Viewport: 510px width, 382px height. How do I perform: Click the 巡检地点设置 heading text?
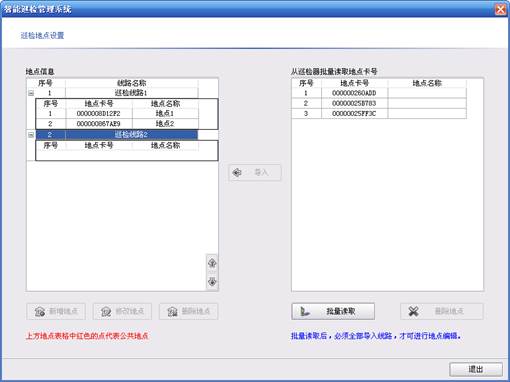pos(42,35)
